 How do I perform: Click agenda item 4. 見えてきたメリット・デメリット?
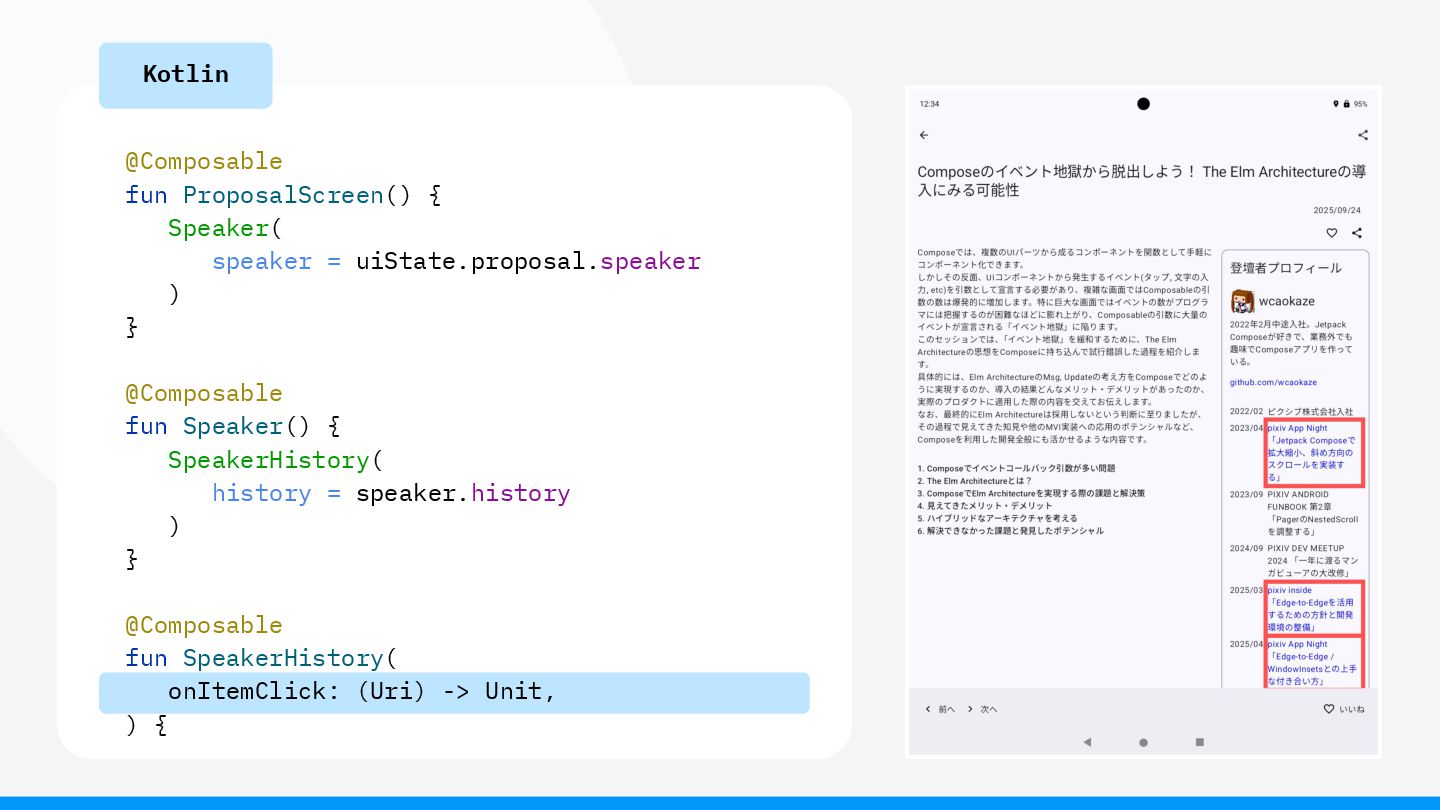point(985,506)
